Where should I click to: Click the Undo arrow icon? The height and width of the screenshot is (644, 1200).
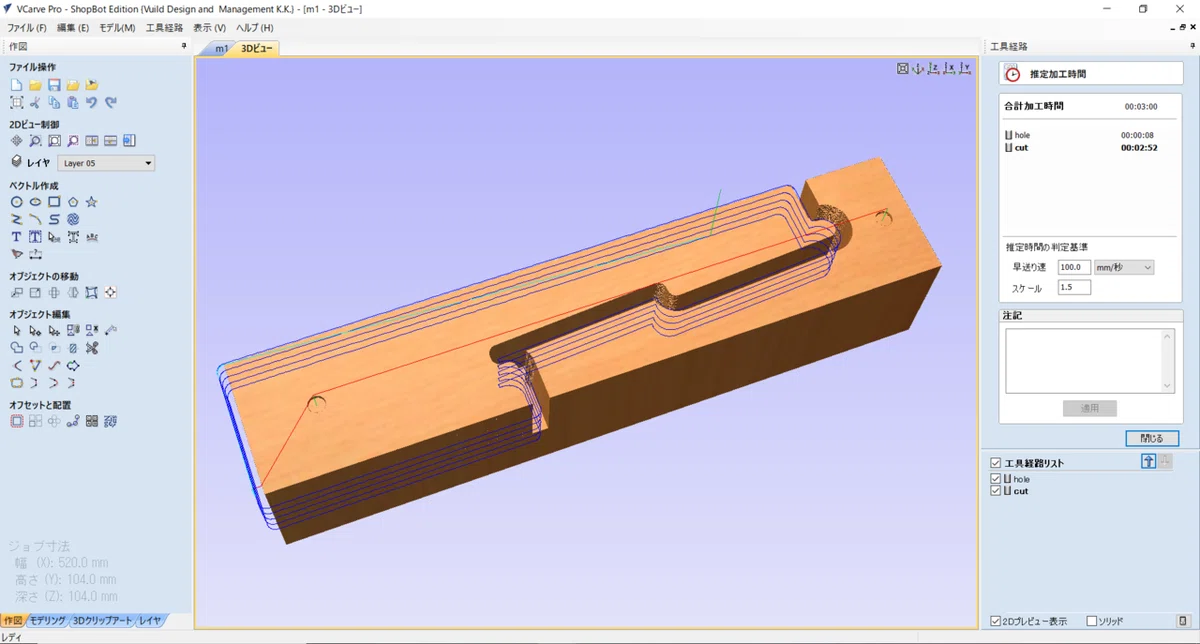coord(92,102)
